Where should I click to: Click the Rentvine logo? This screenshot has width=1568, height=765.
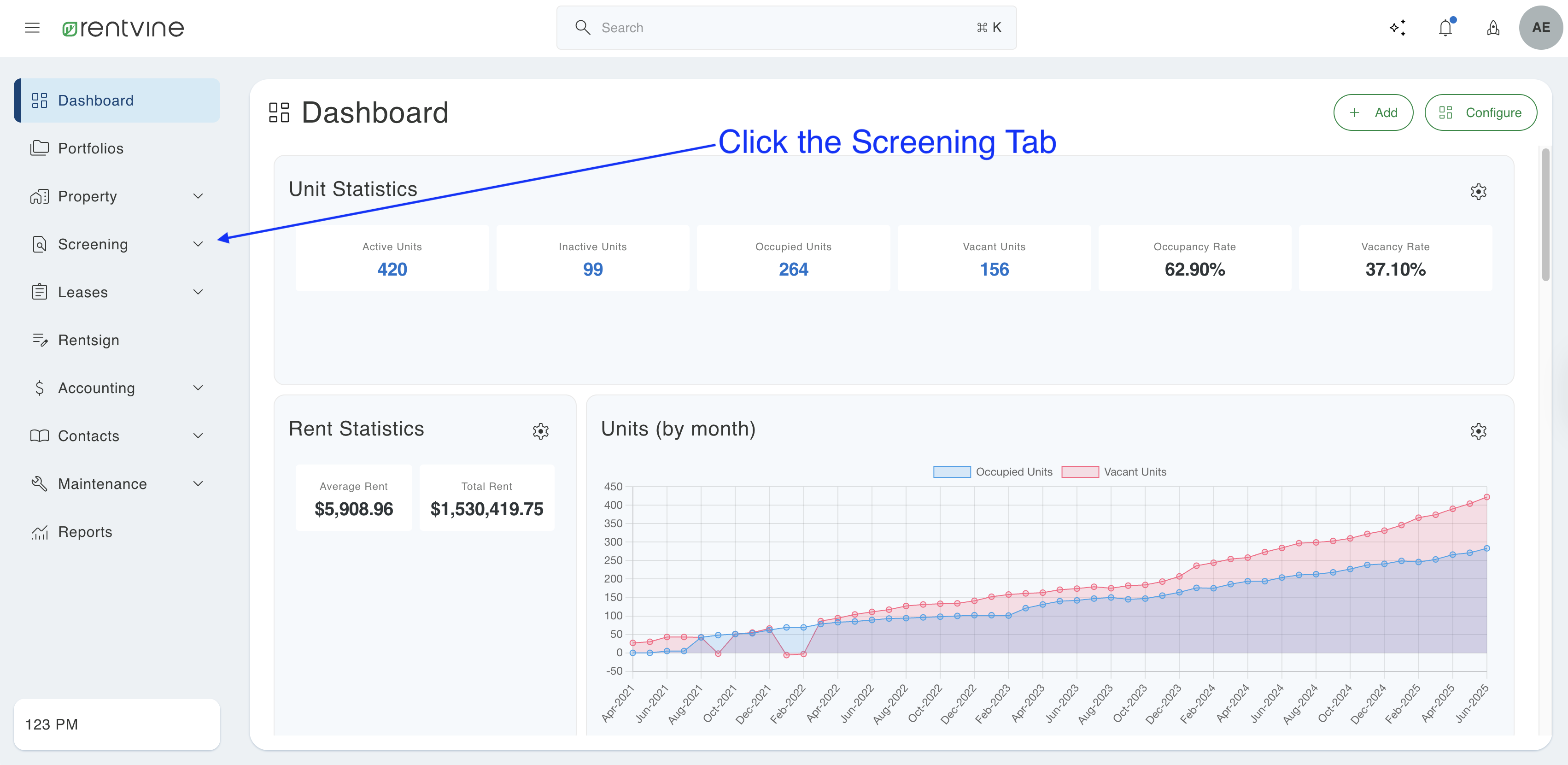tap(123, 28)
